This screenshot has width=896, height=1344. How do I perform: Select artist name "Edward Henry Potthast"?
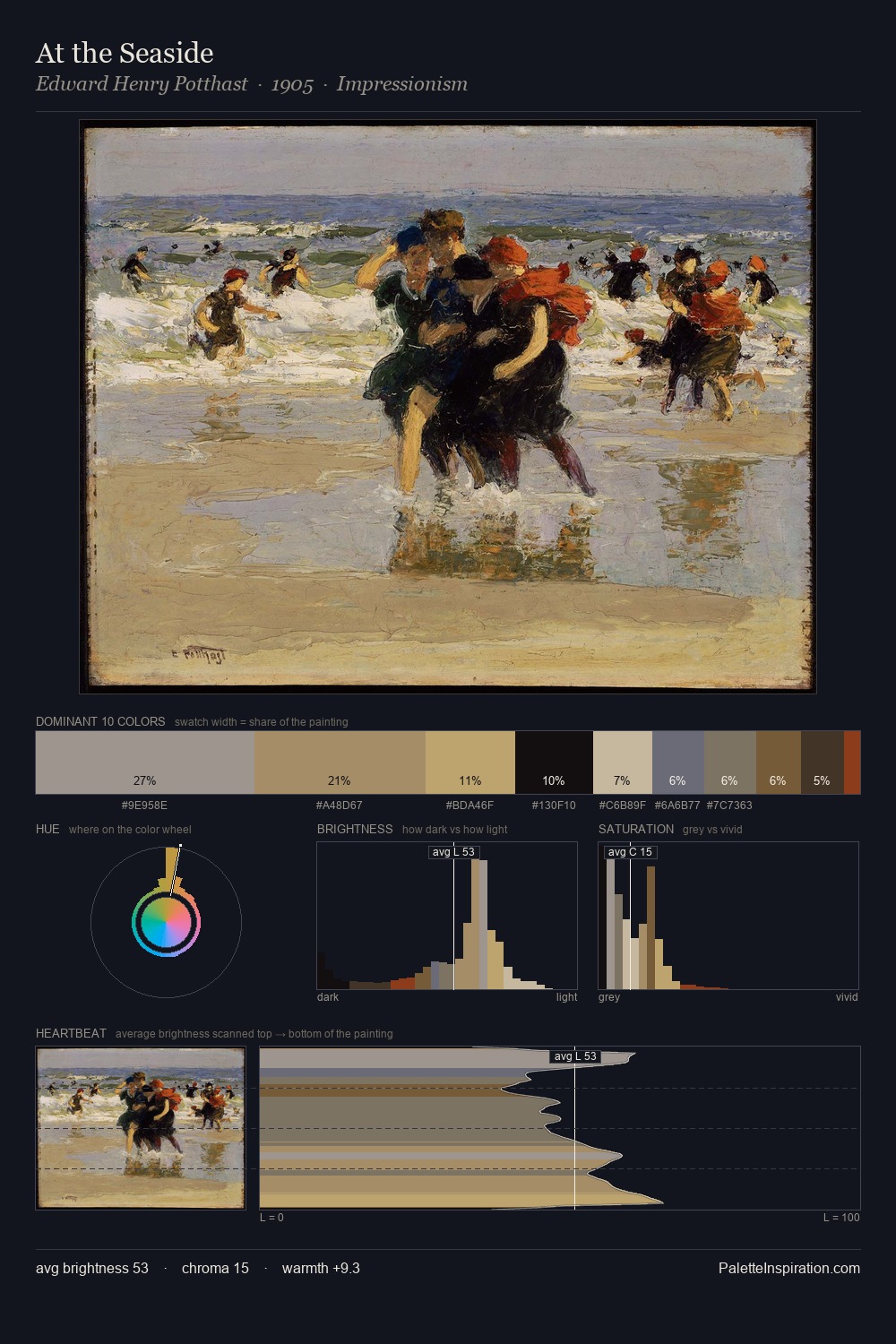(x=142, y=84)
